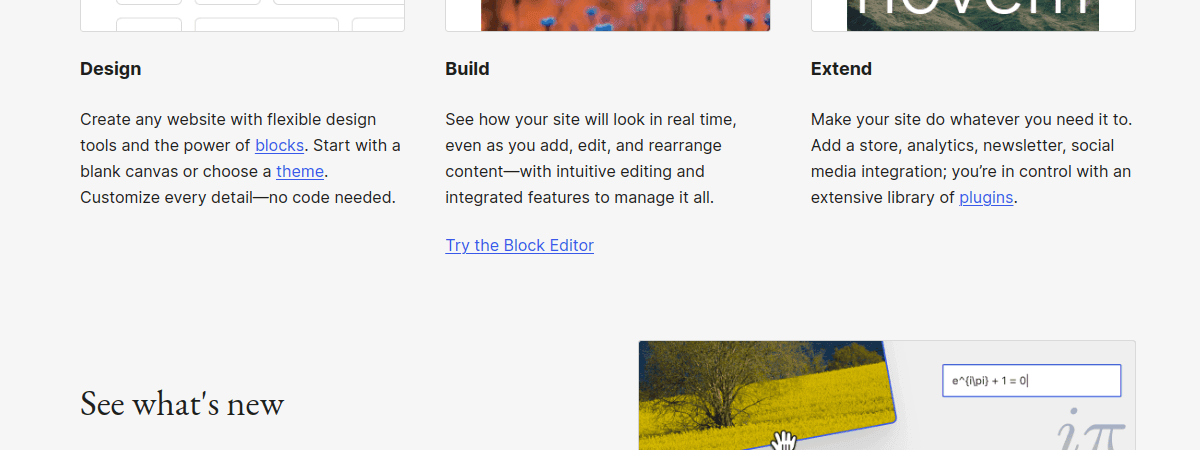Click the rendered iπ formula graphic
Screen dimensions: 1200x450
[1092, 430]
